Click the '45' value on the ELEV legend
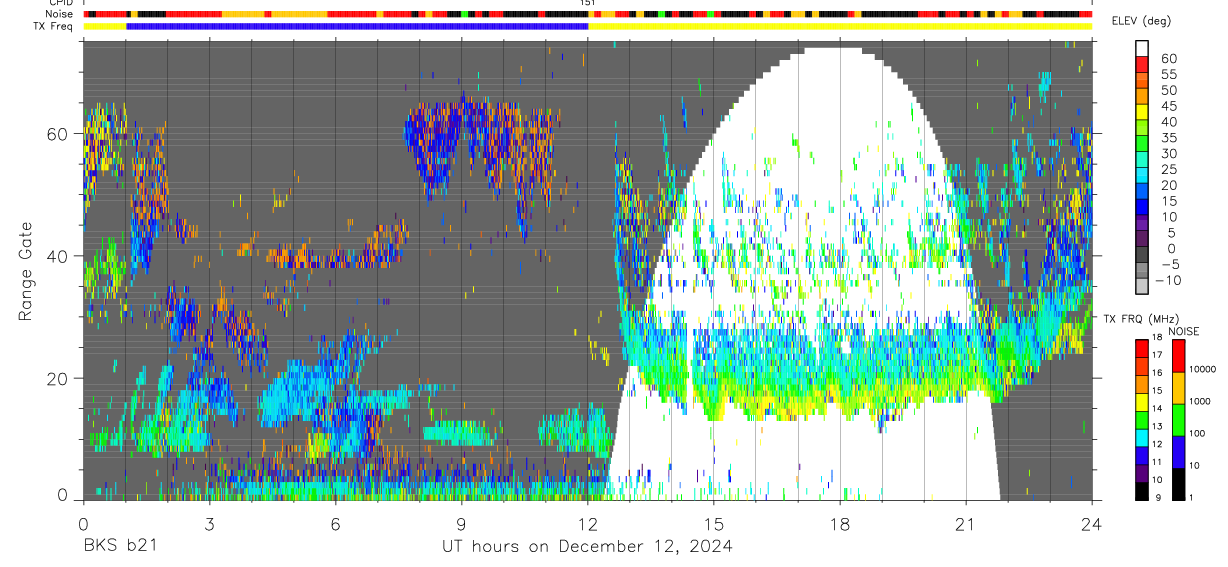The image size is (1228, 567). point(1168,106)
